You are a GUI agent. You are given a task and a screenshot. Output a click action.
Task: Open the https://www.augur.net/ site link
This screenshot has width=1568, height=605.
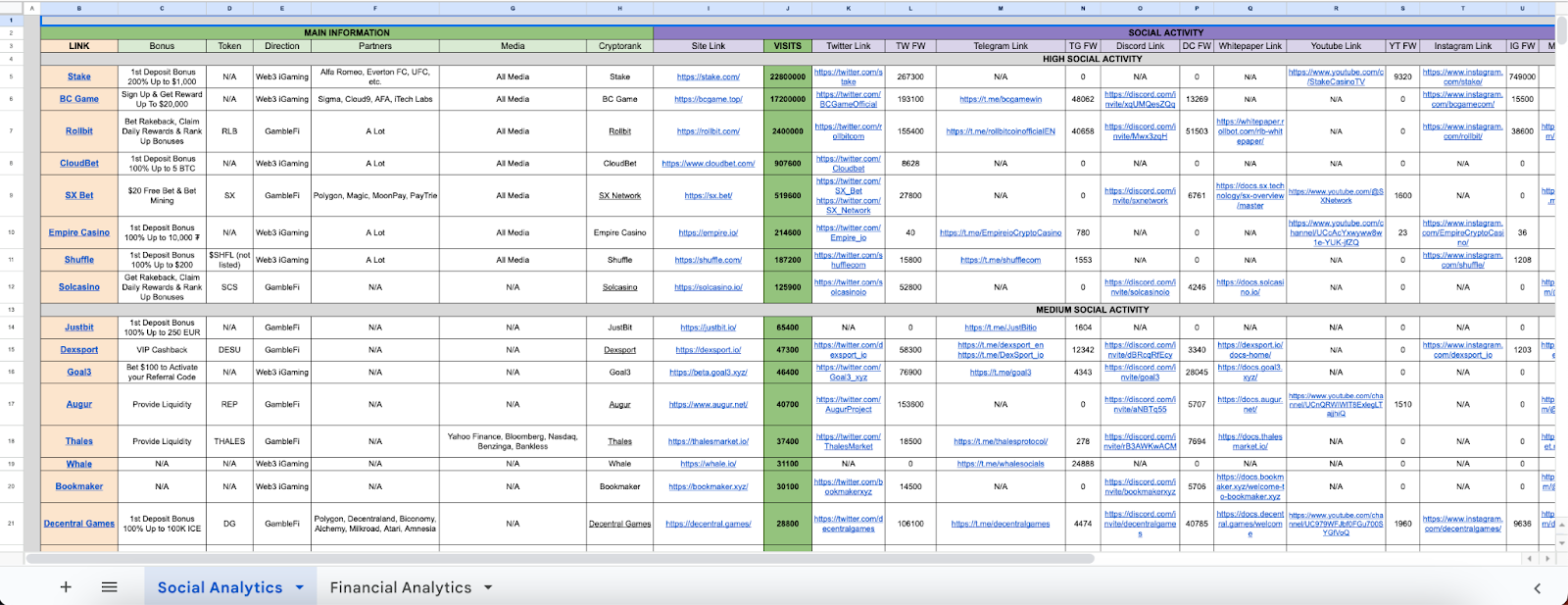coord(709,404)
